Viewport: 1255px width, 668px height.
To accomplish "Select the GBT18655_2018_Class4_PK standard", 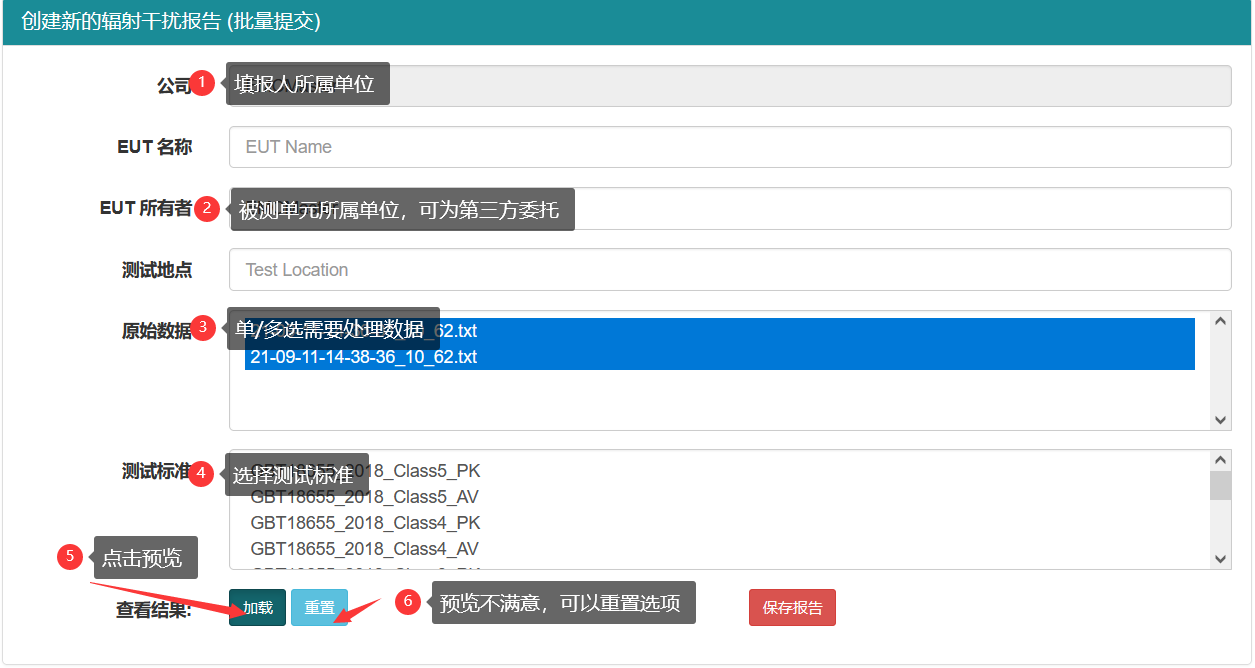I will 363,522.
